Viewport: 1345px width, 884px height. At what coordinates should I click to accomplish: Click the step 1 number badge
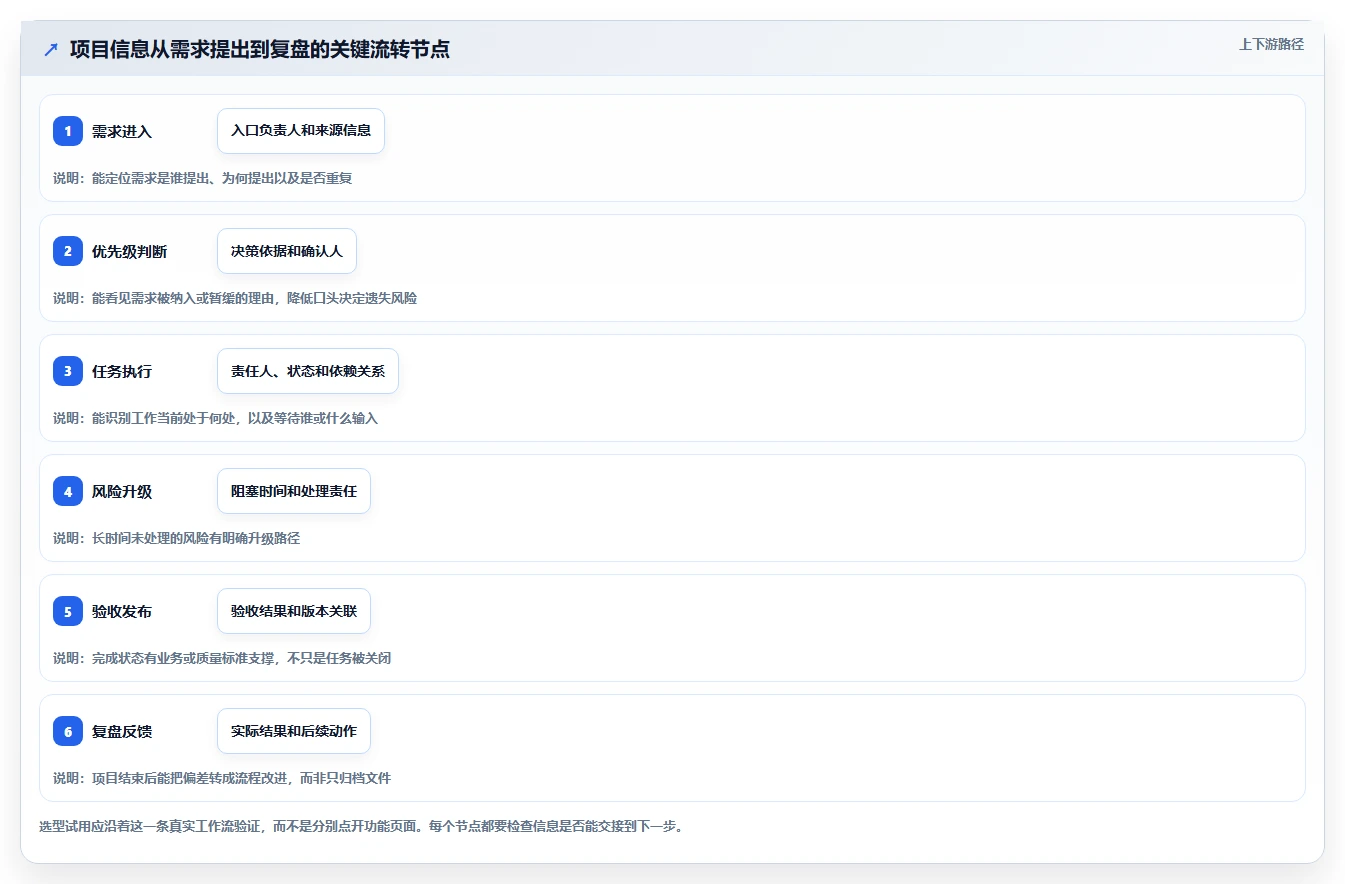pos(68,131)
